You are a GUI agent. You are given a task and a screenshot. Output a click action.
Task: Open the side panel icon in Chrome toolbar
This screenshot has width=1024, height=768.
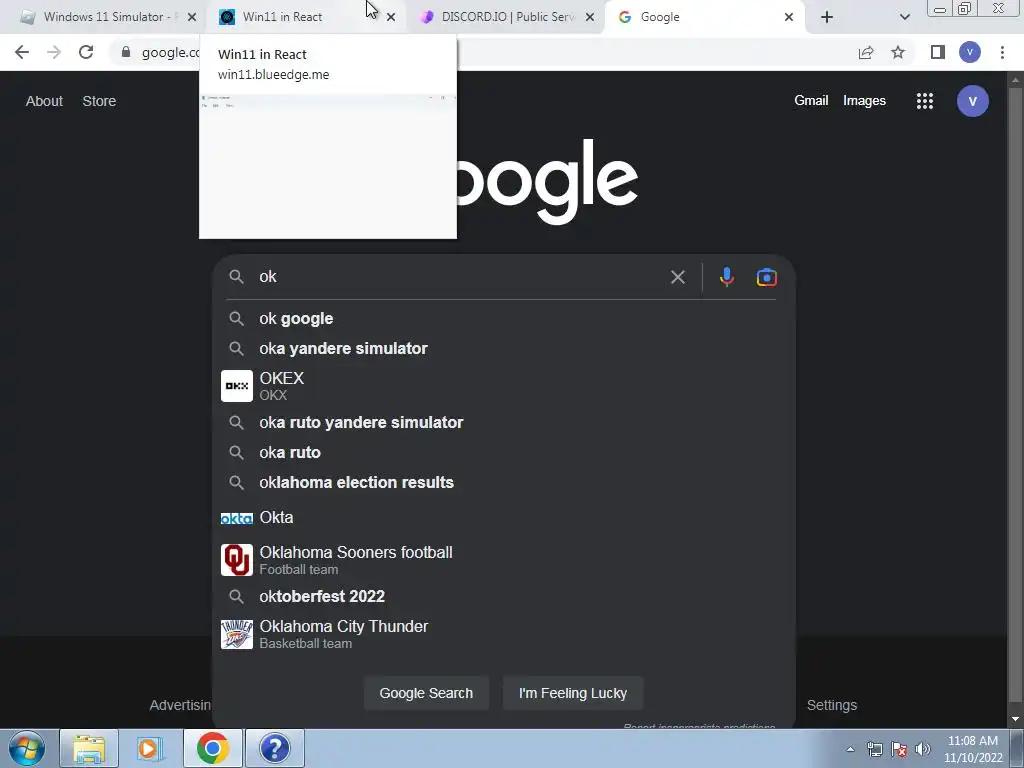[938, 52]
